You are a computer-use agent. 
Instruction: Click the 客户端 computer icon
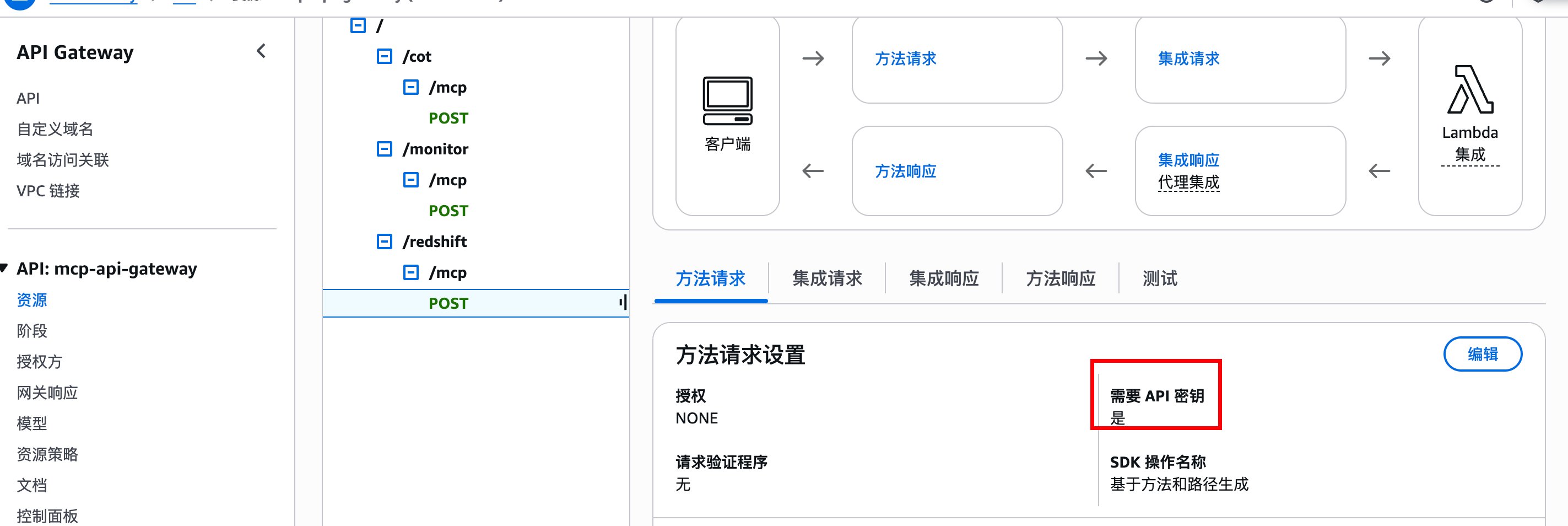click(x=727, y=101)
